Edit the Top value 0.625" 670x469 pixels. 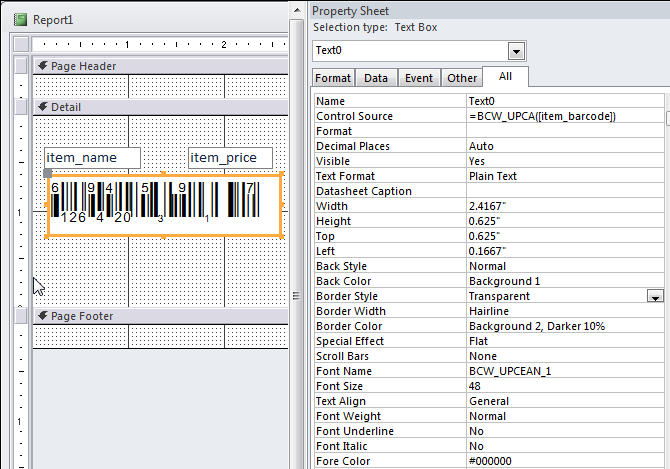click(x=565, y=236)
